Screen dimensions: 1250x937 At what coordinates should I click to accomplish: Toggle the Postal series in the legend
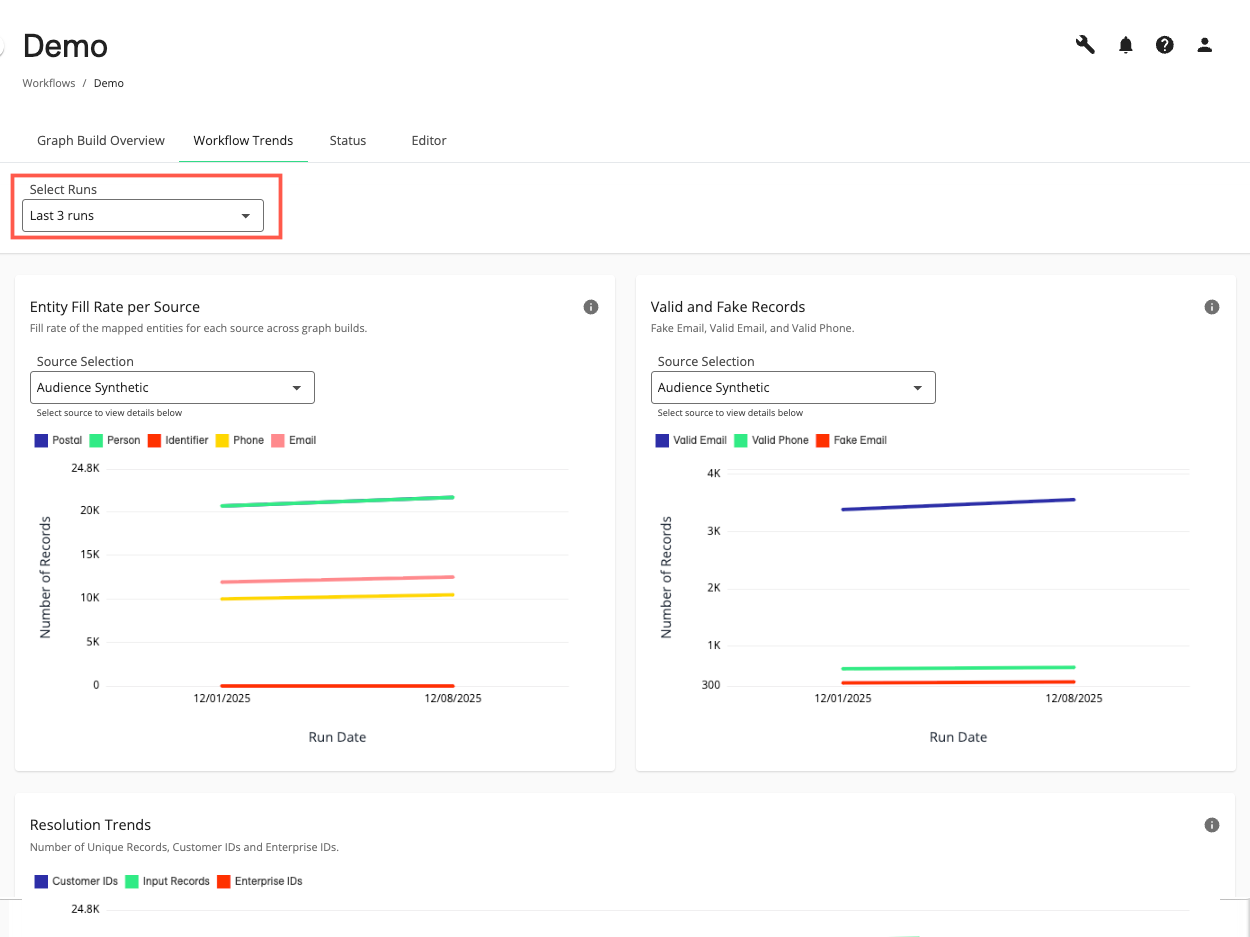pyautogui.click(x=58, y=440)
